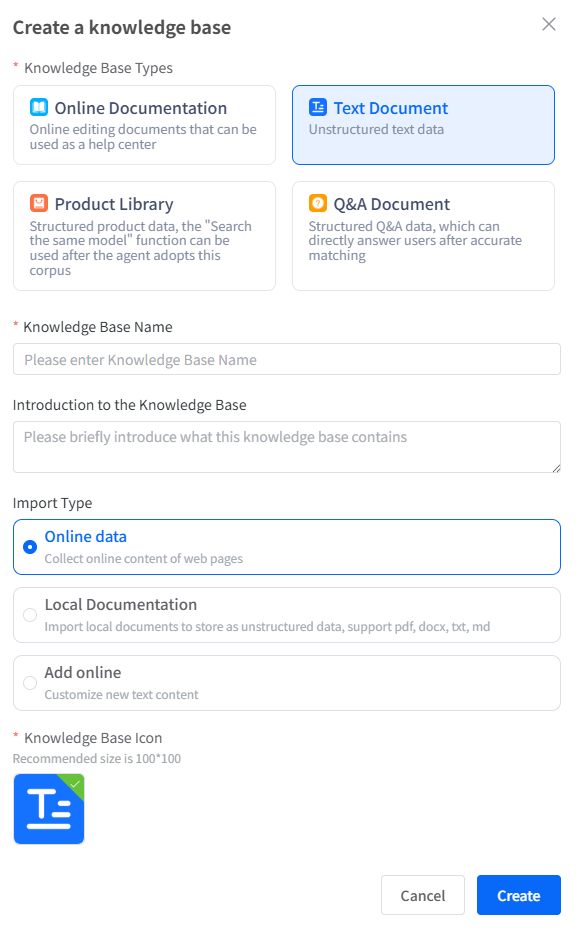Click 'Import local documents to store' description
Viewport: 576px width, 928px height.
pyautogui.click(x=267, y=627)
